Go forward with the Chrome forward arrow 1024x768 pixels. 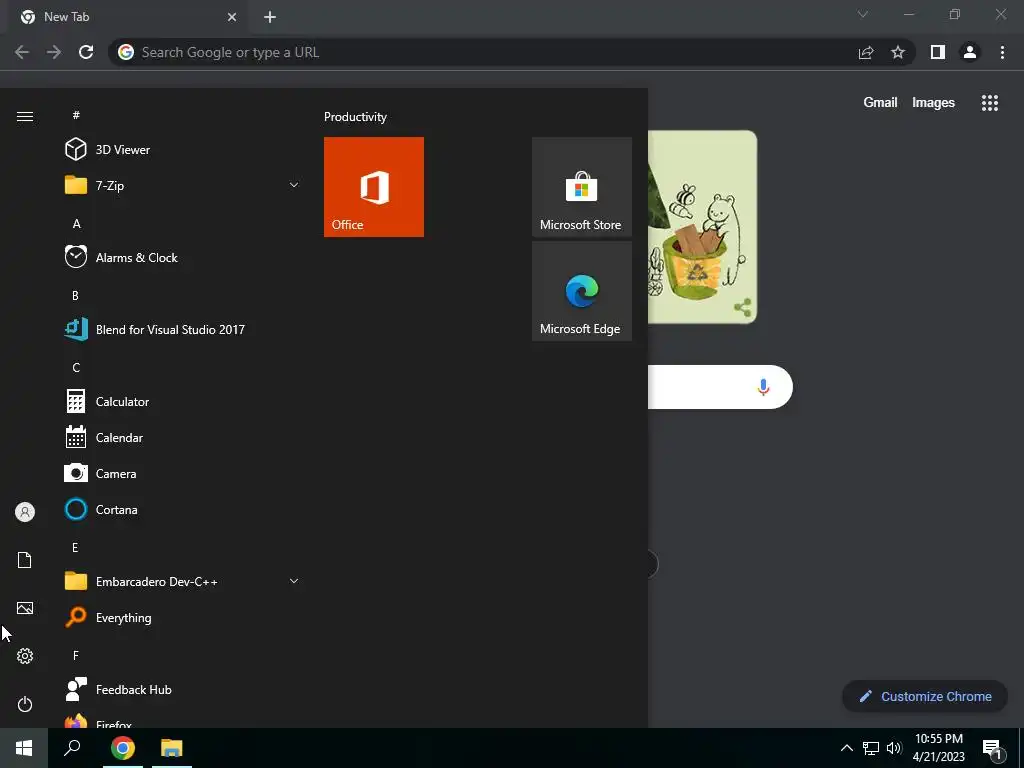54,52
